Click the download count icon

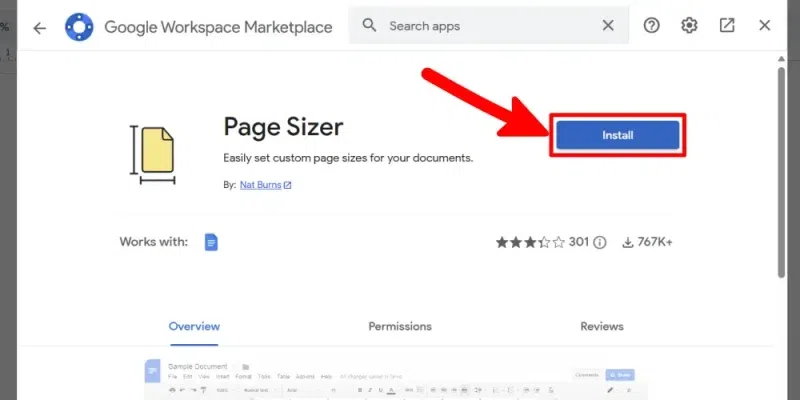click(628, 242)
